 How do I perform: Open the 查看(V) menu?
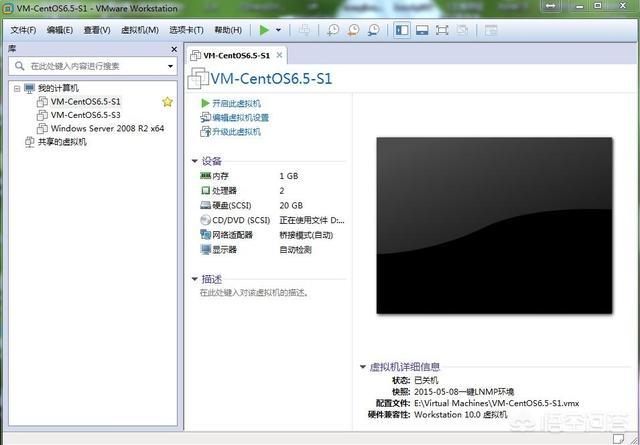97,30
